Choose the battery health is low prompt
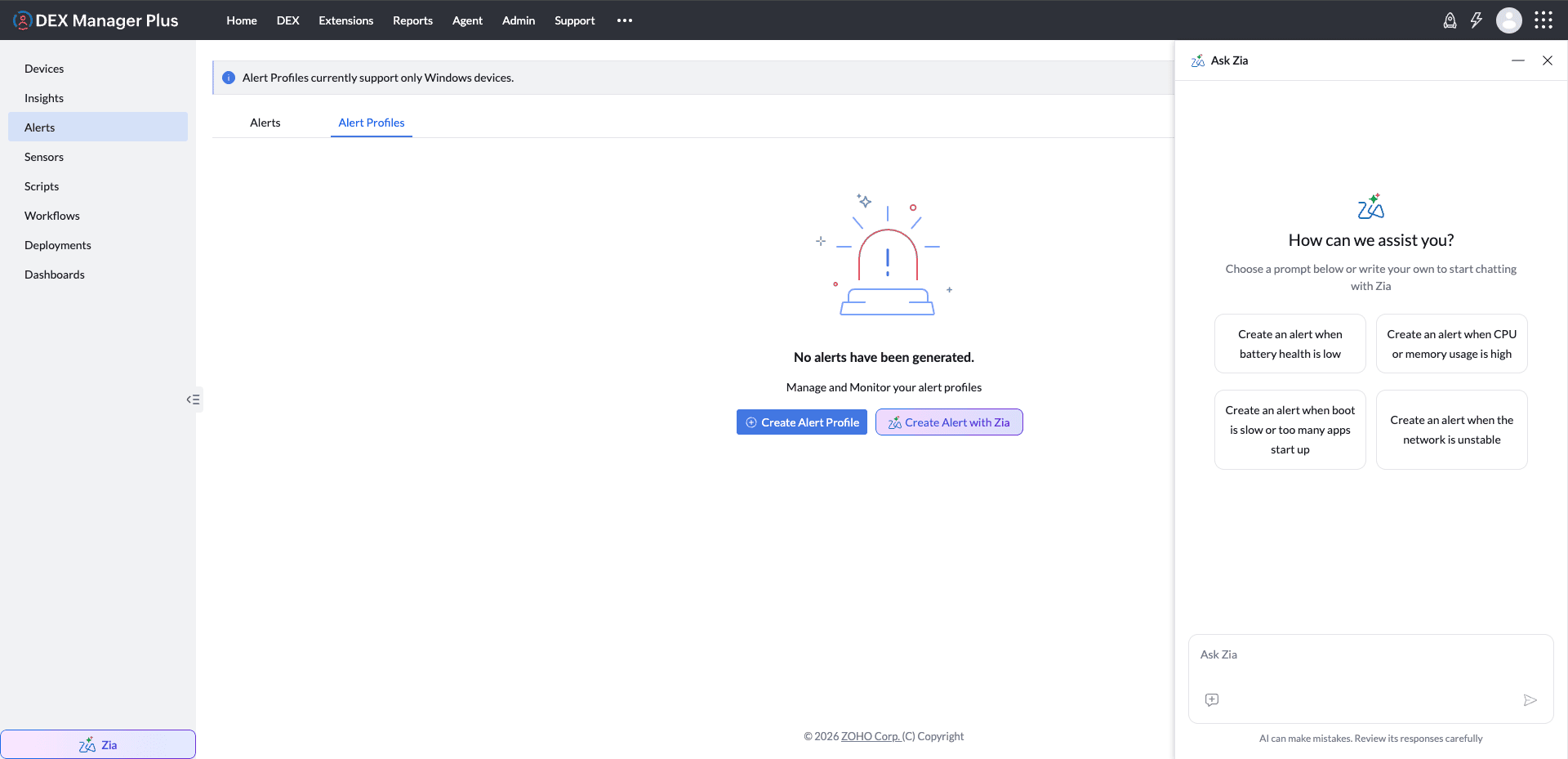Screen dimensions: 1568x759 1290,344
